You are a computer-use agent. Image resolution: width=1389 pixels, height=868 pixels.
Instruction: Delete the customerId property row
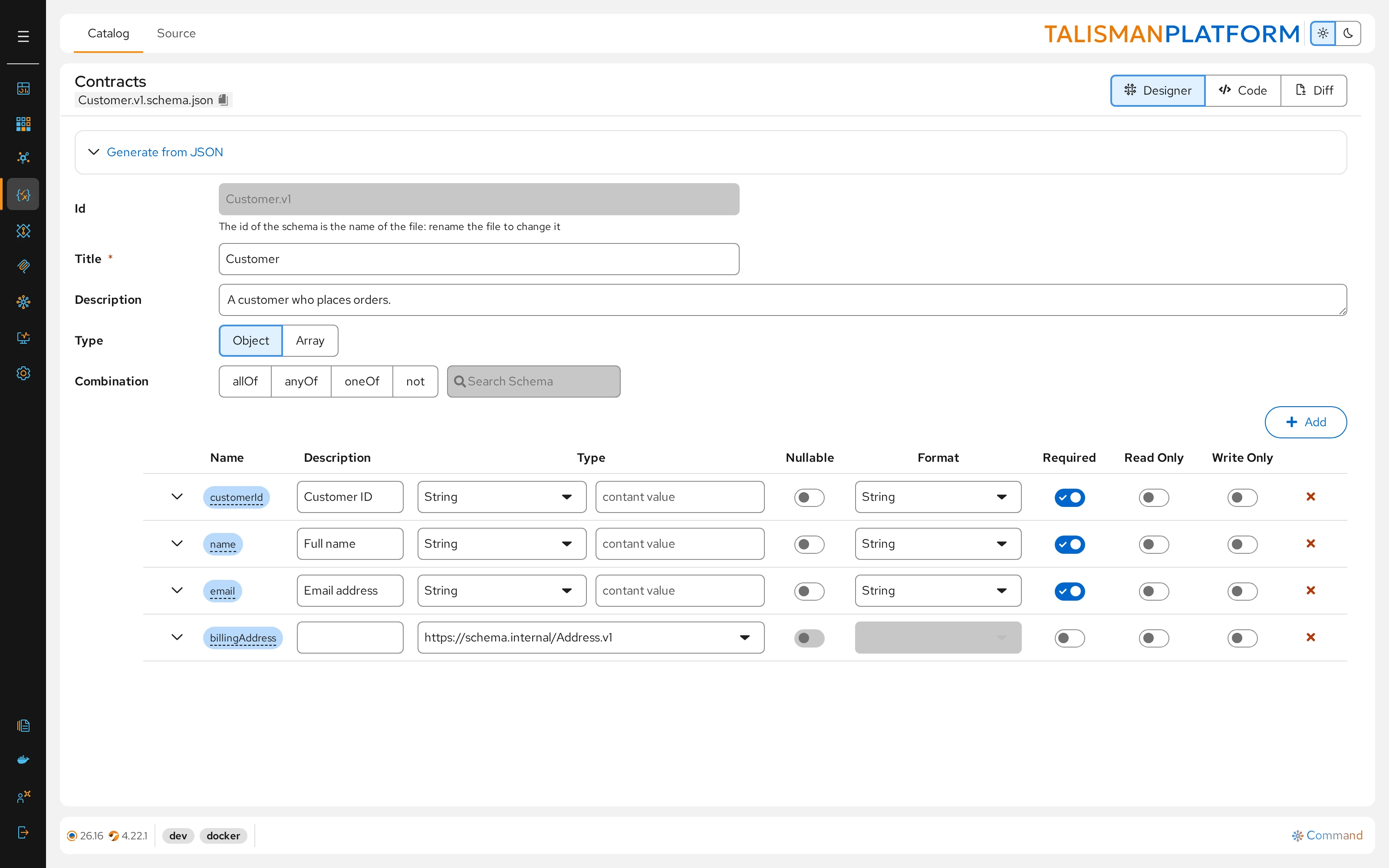(1310, 496)
